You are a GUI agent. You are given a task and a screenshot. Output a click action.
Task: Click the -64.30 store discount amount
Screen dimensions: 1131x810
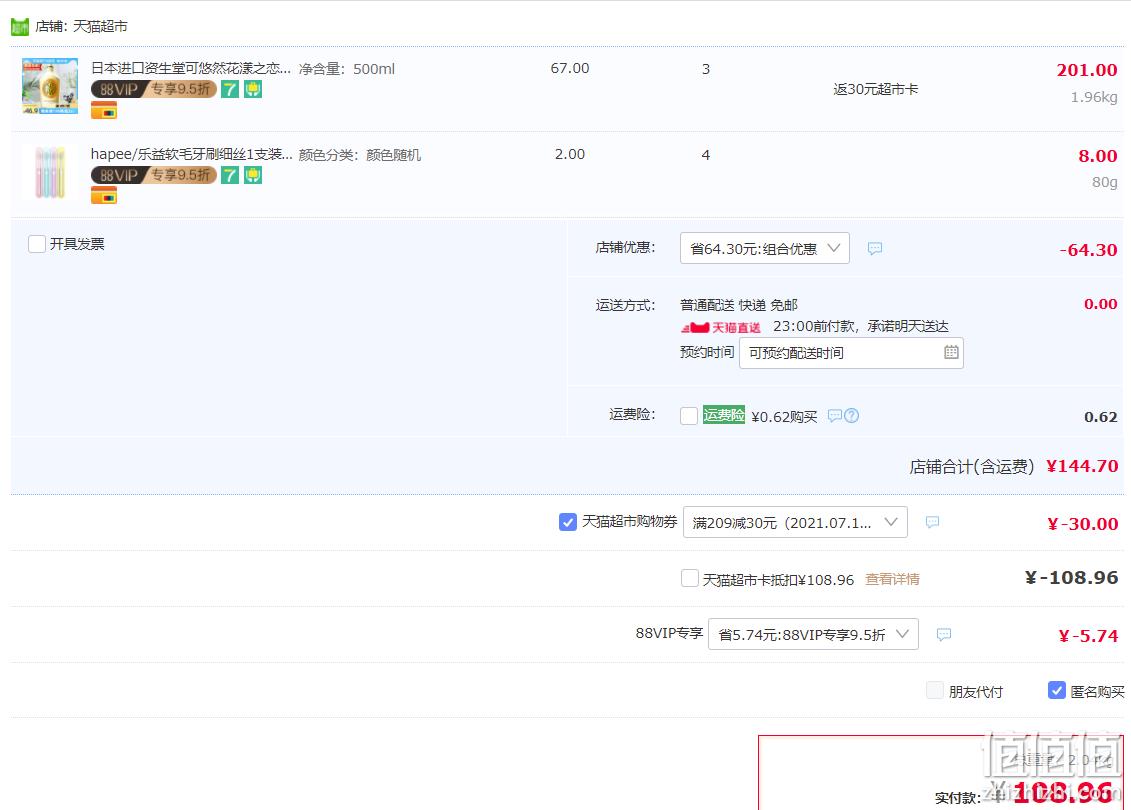point(1088,250)
